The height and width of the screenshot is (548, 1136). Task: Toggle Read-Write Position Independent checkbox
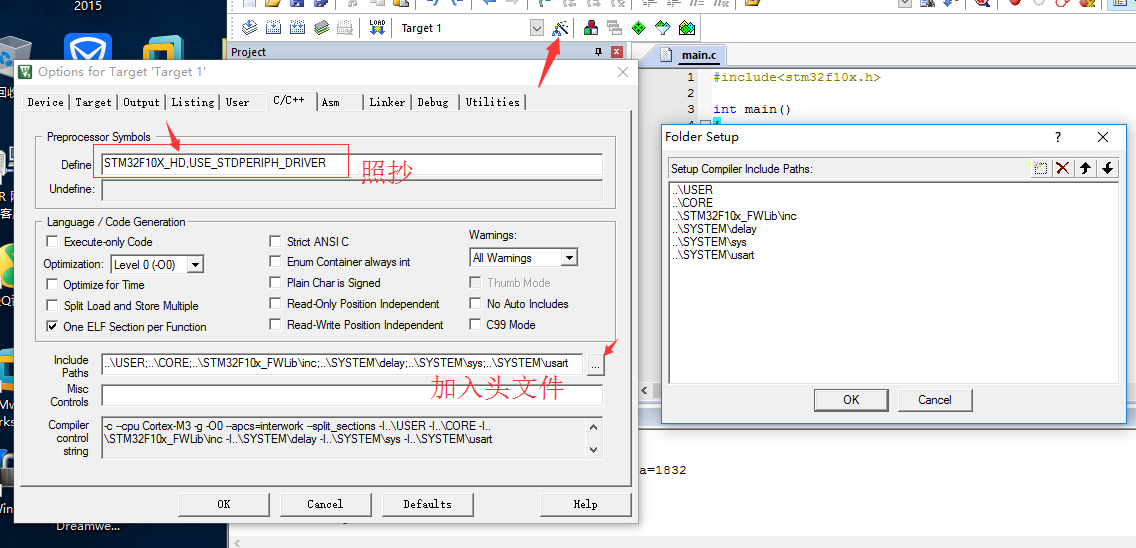(x=275, y=324)
